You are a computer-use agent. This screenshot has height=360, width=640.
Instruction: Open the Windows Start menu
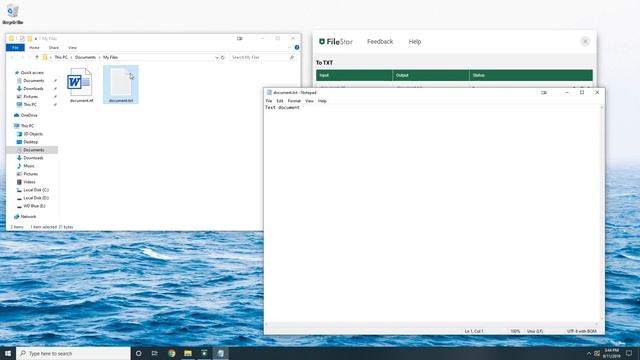[8, 353]
